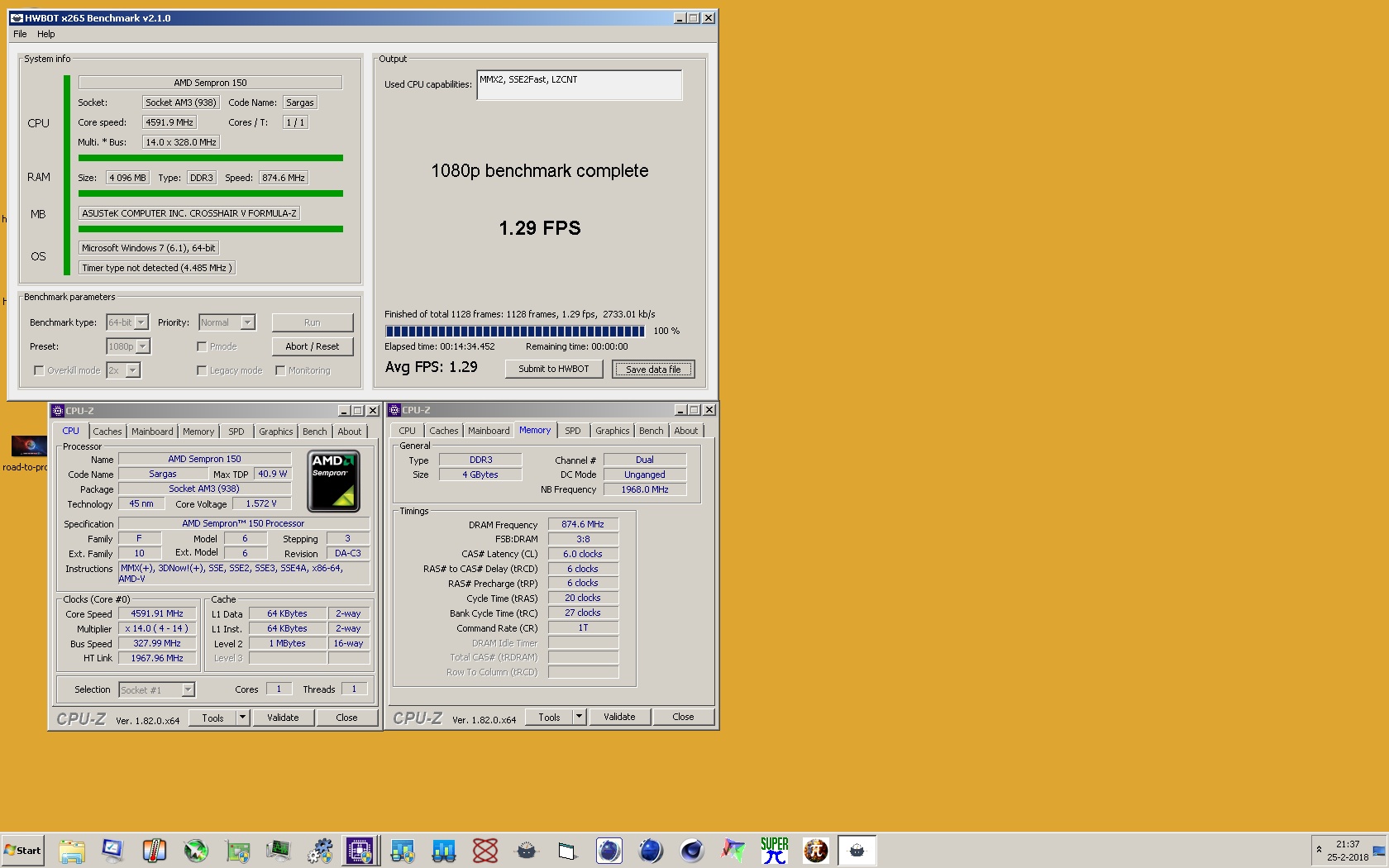Toggle the Pmode checkbox
The image size is (1389, 868).
202,346
